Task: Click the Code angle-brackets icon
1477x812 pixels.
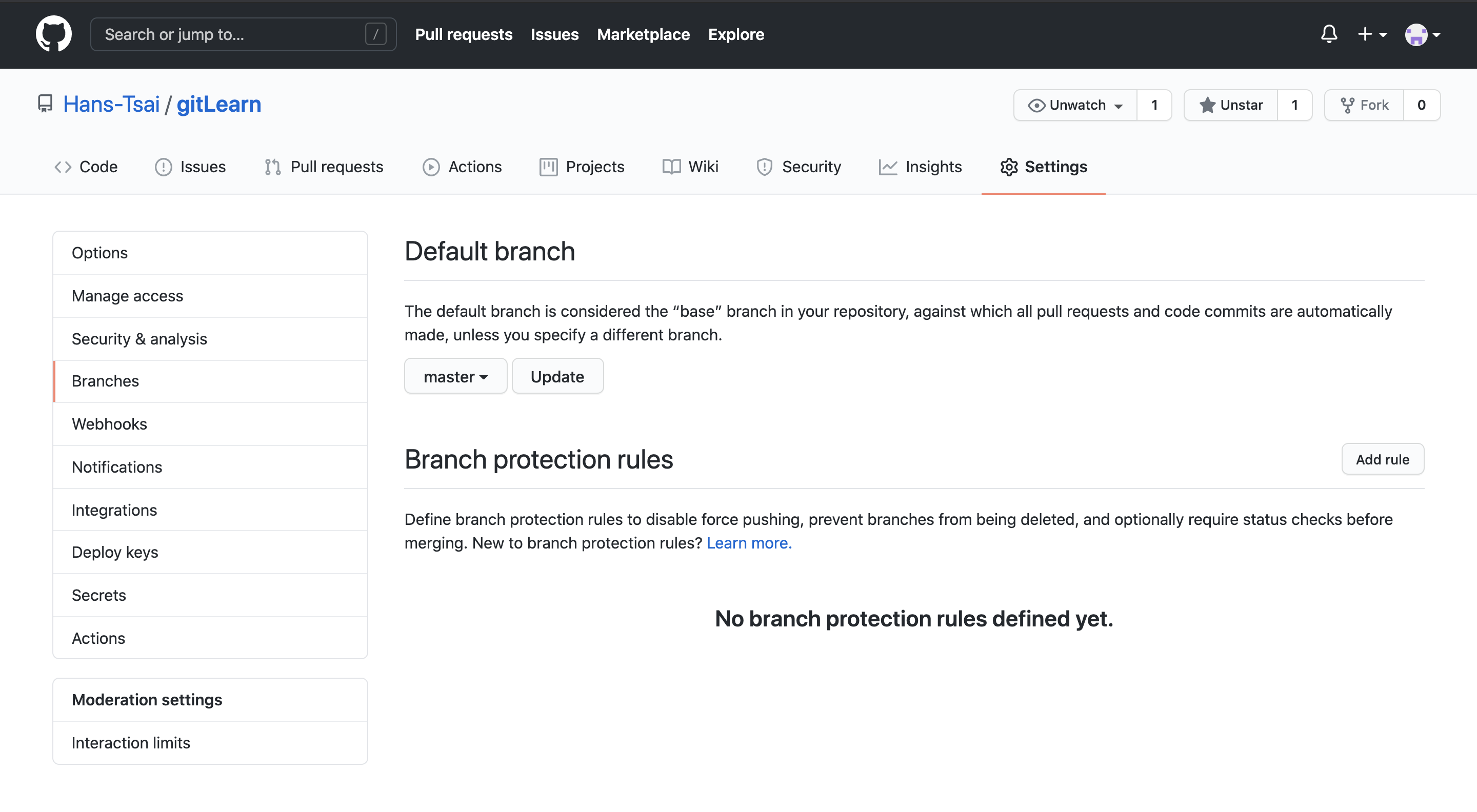Action: click(x=63, y=167)
